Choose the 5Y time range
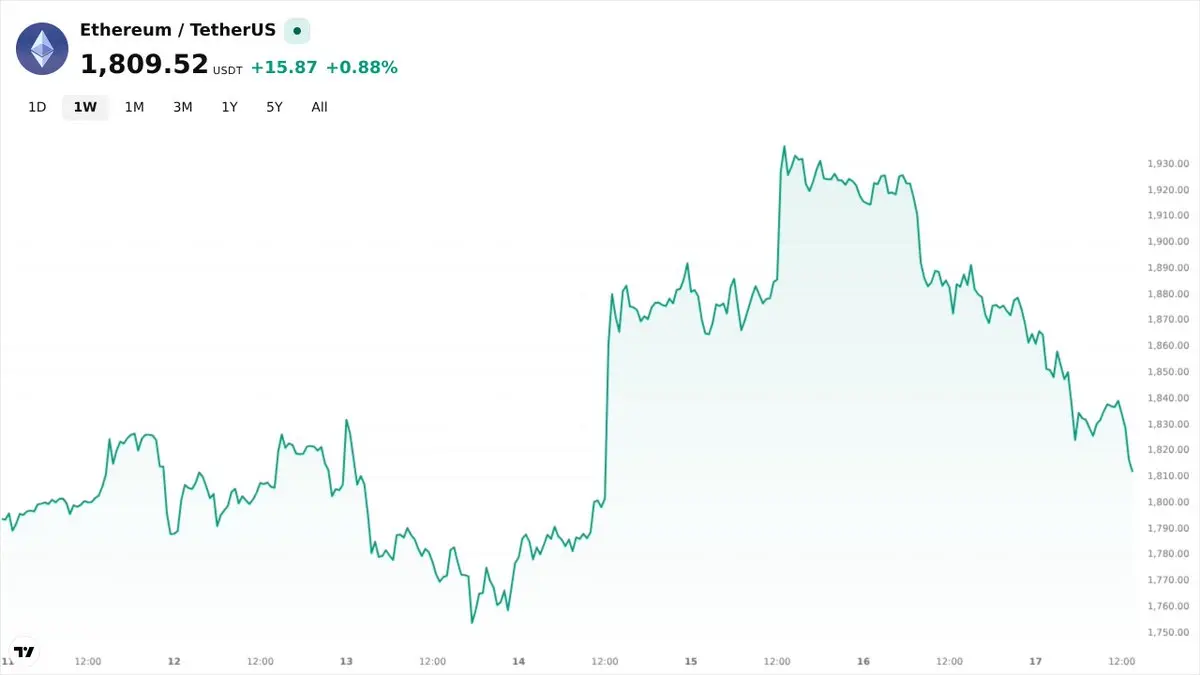1200x675 pixels. [x=274, y=107]
